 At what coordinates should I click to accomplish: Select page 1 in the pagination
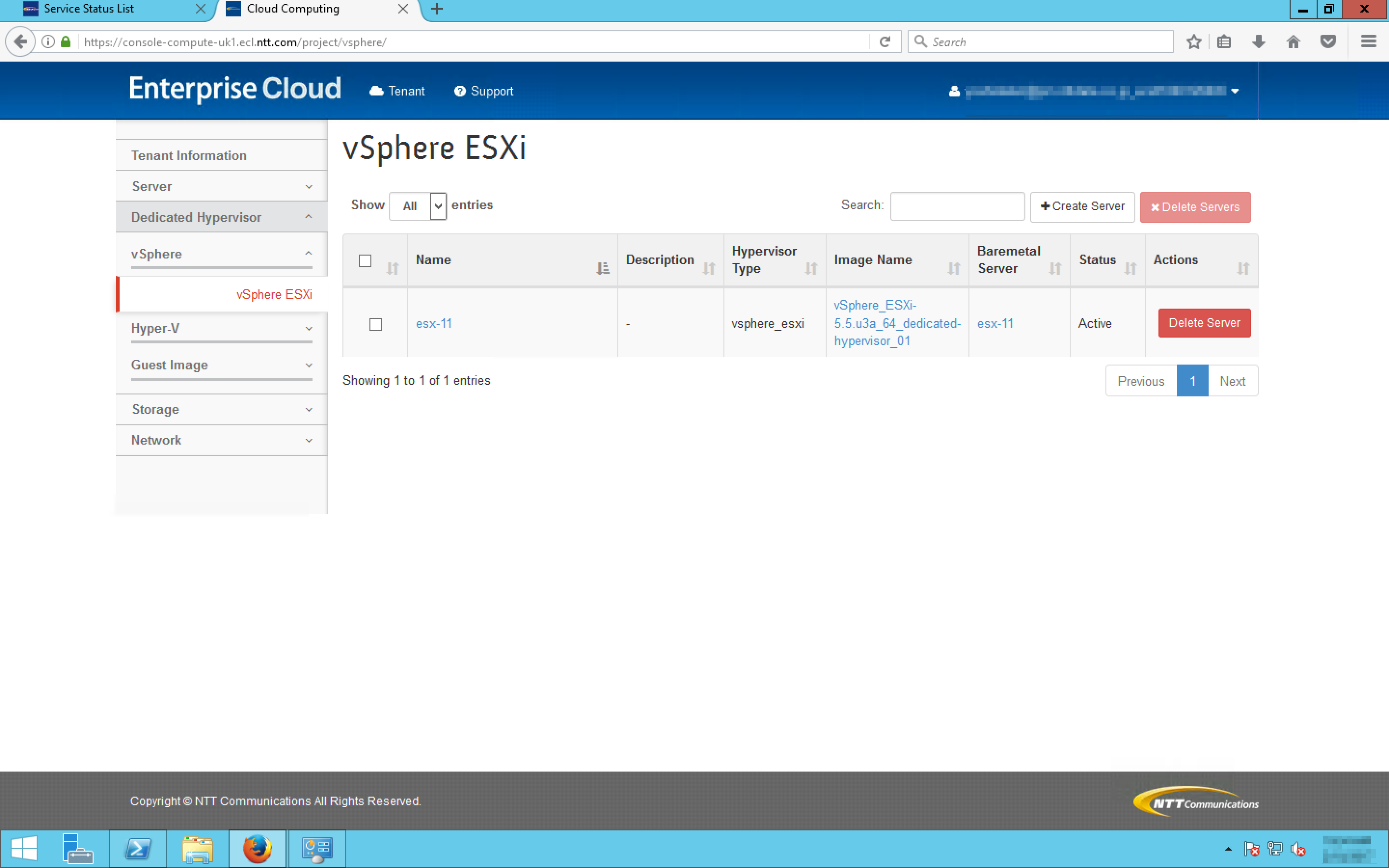1192,381
